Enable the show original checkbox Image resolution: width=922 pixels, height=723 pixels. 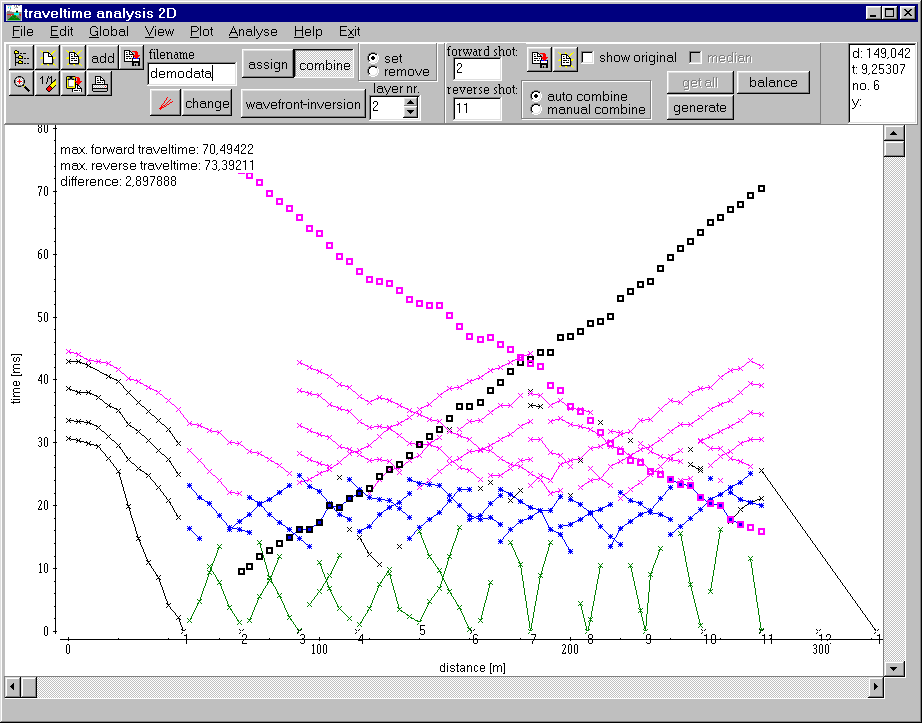588,58
